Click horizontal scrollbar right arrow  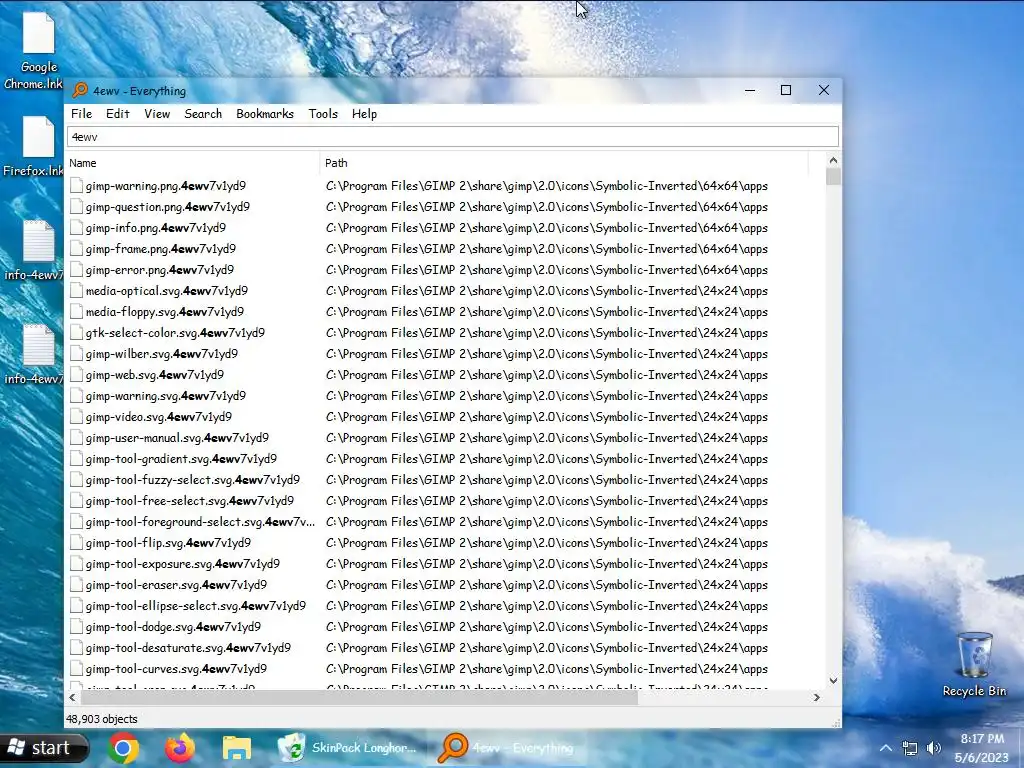coord(816,697)
